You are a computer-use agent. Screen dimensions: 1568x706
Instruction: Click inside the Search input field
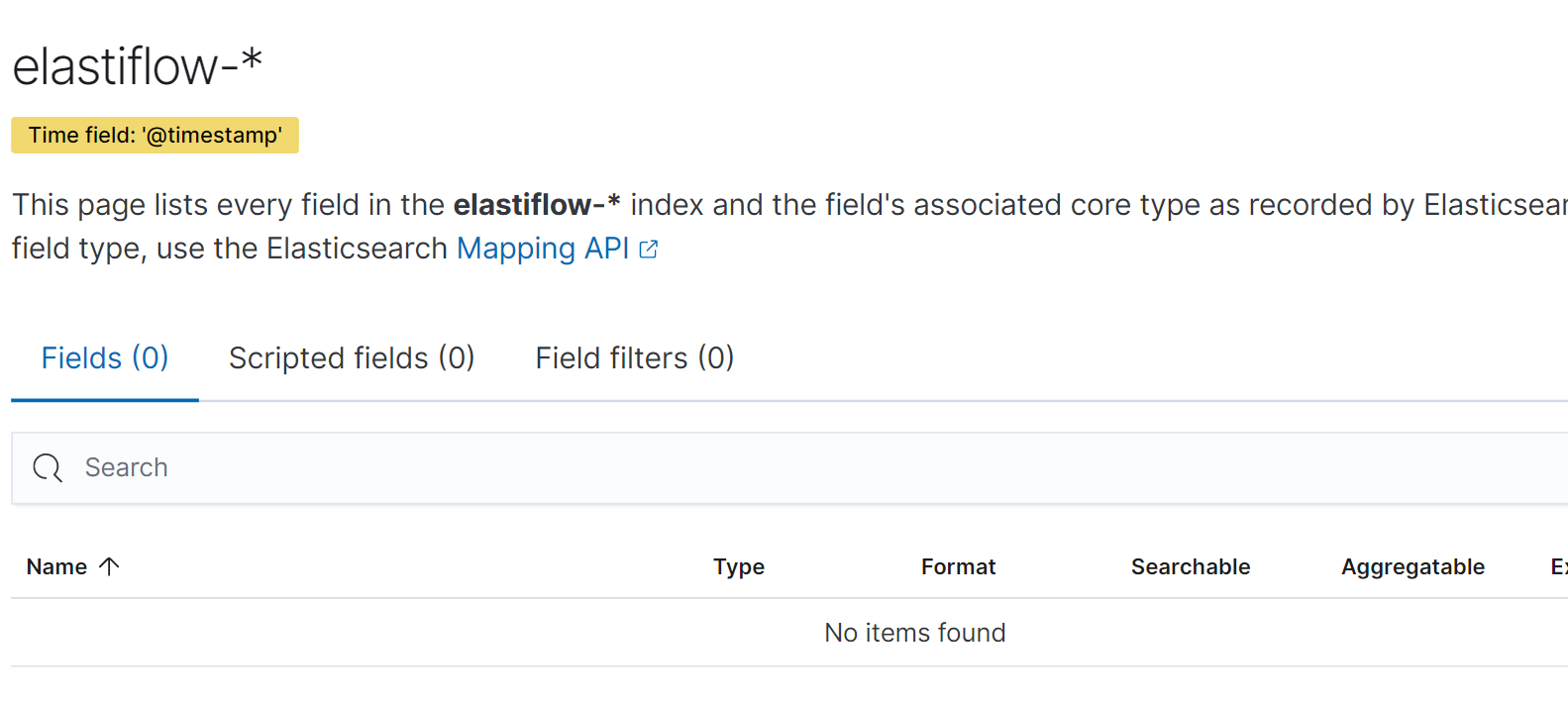click(396, 467)
